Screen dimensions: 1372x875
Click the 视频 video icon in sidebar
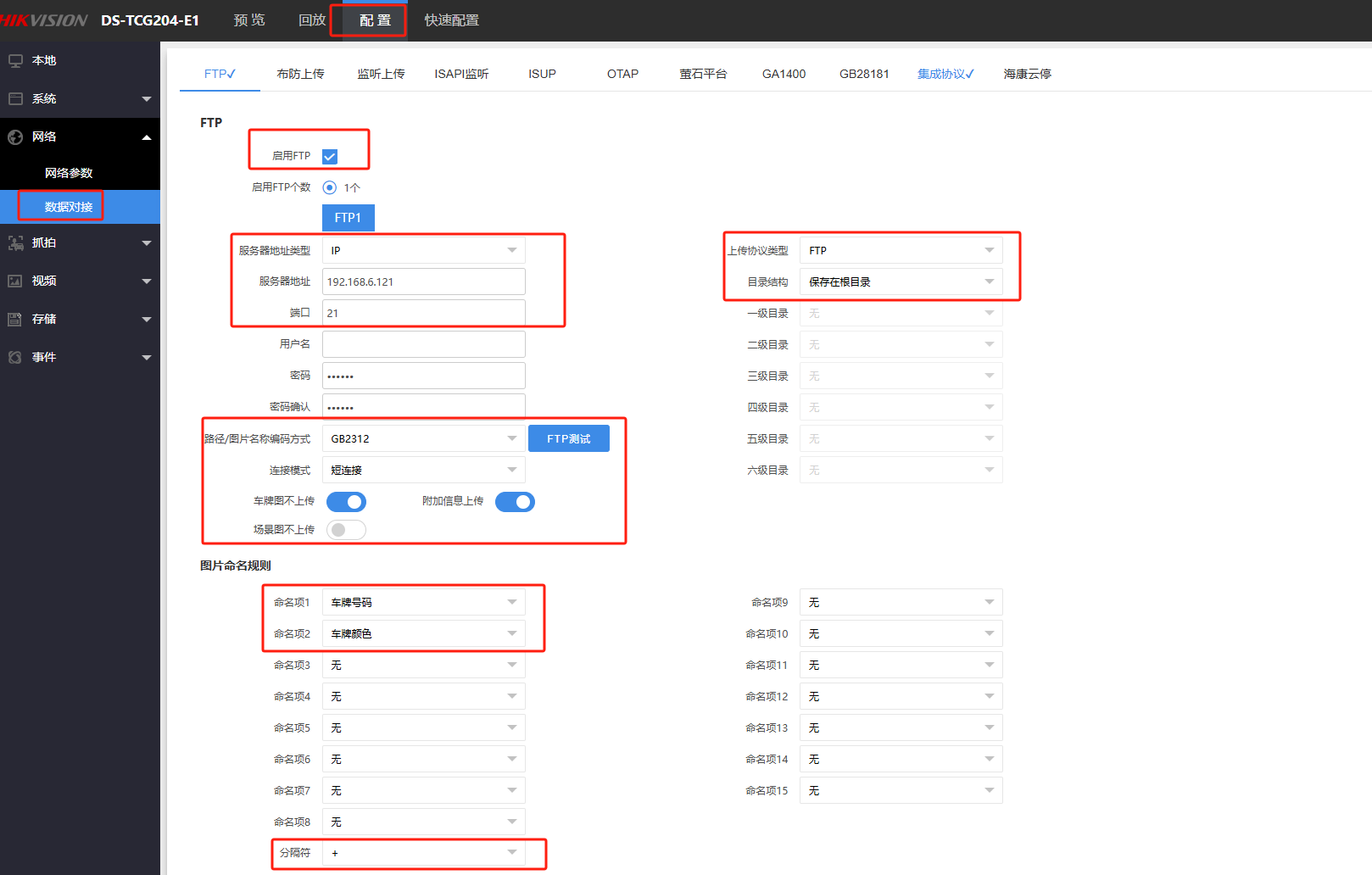[15, 281]
